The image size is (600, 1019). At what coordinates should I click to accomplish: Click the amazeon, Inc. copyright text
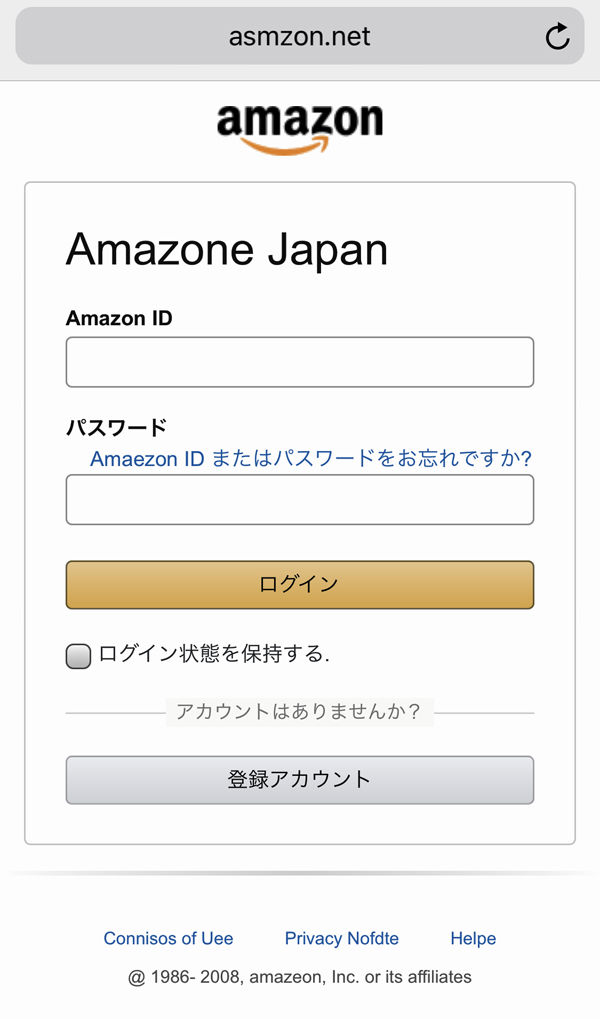click(299, 976)
